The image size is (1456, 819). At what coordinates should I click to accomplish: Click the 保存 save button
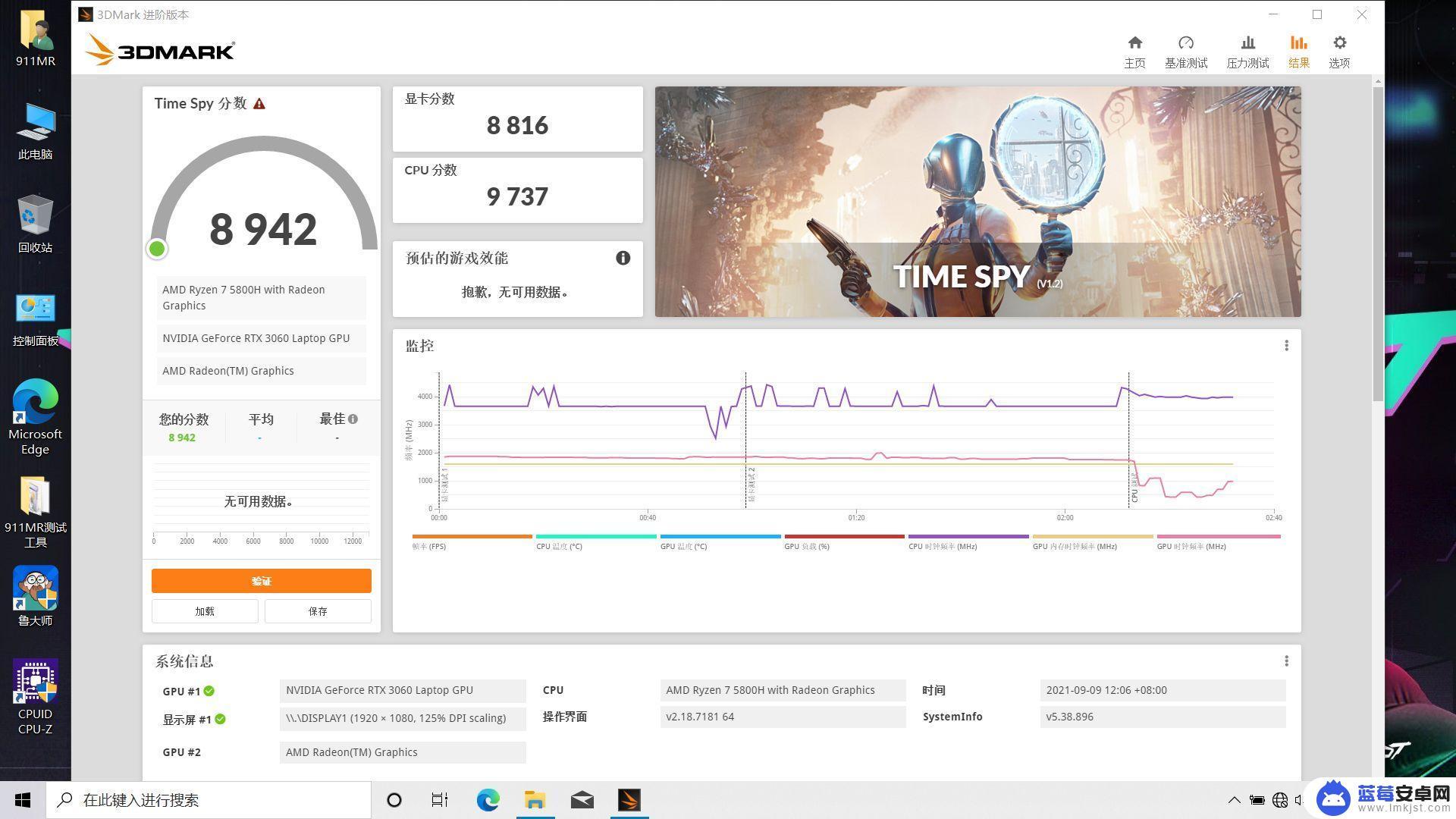tap(318, 611)
